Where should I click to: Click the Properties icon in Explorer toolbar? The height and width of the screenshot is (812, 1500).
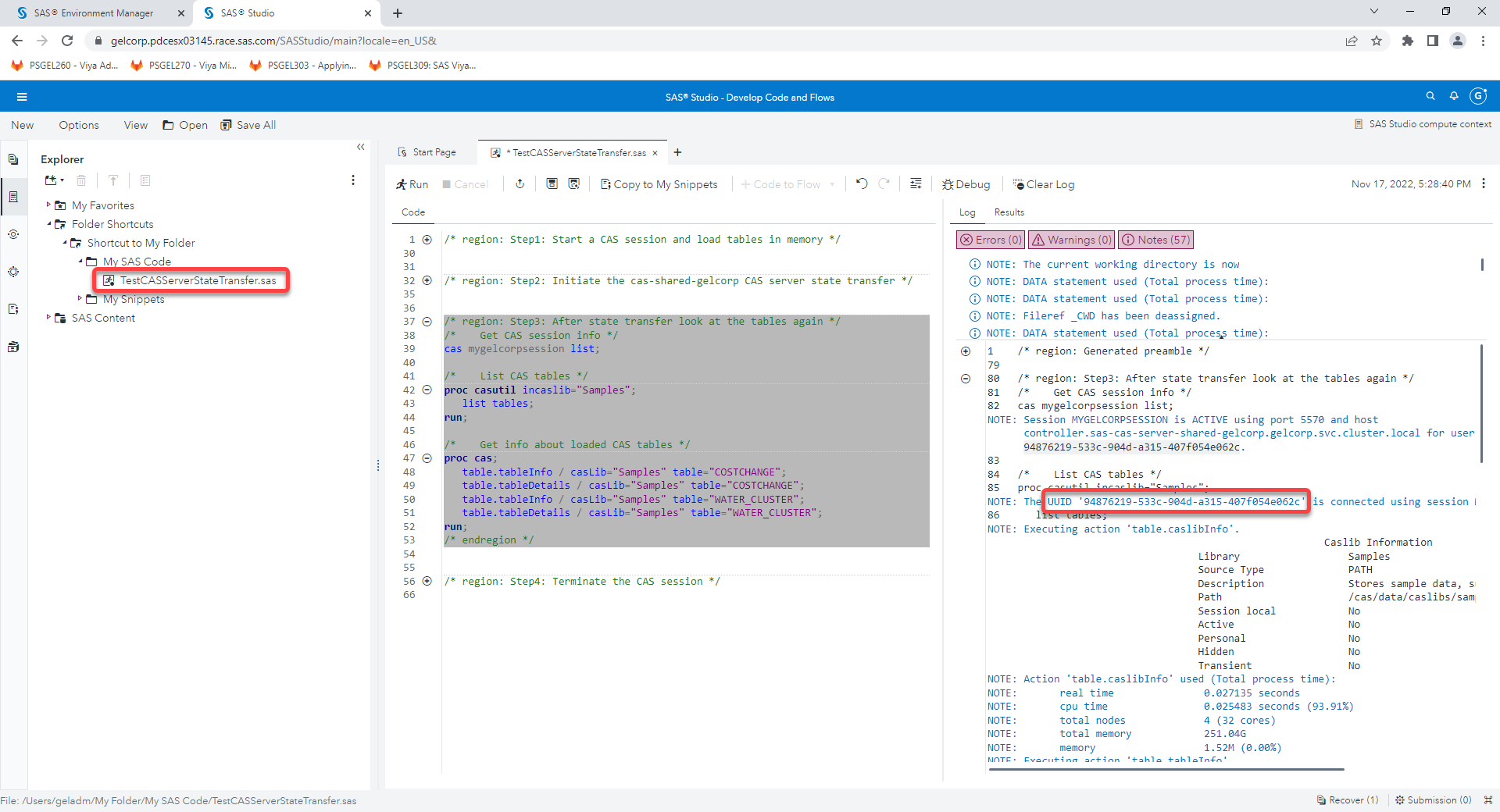point(145,180)
